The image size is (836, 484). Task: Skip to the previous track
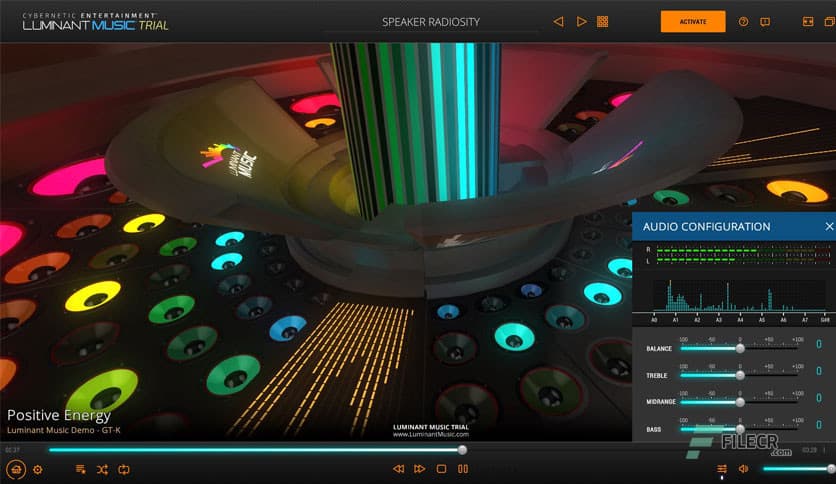[x=398, y=469]
